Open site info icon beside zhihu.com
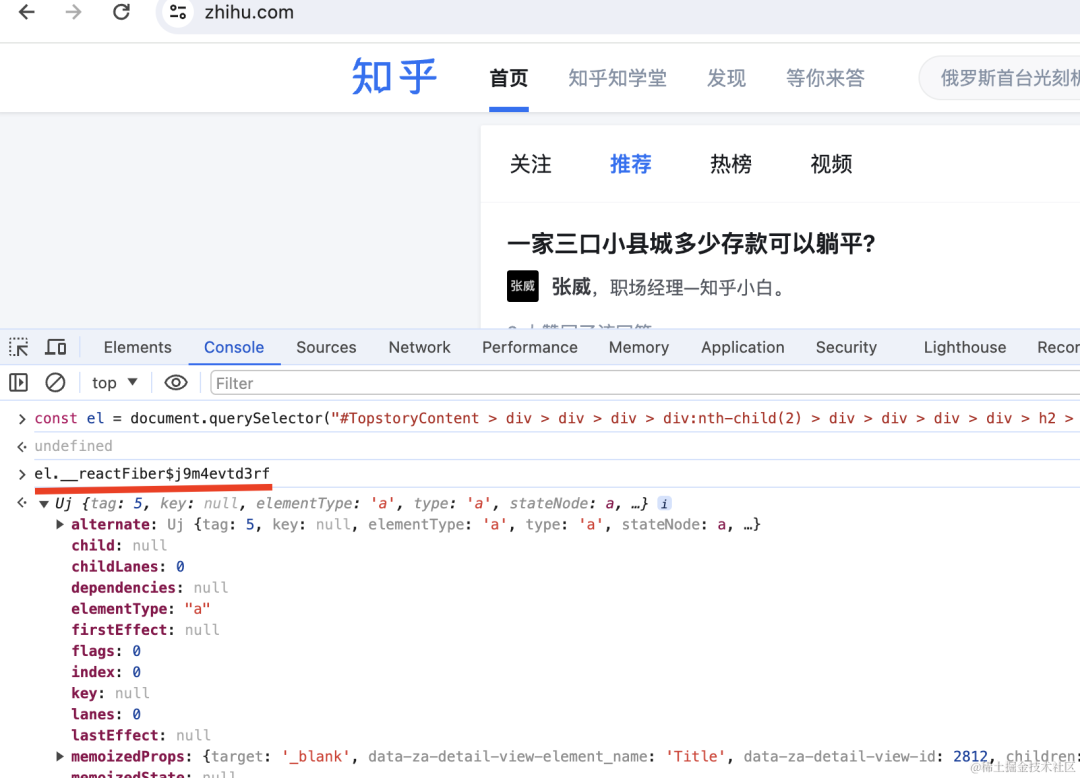This screenshot has height=778, width=1080. (x=178, y=12)
